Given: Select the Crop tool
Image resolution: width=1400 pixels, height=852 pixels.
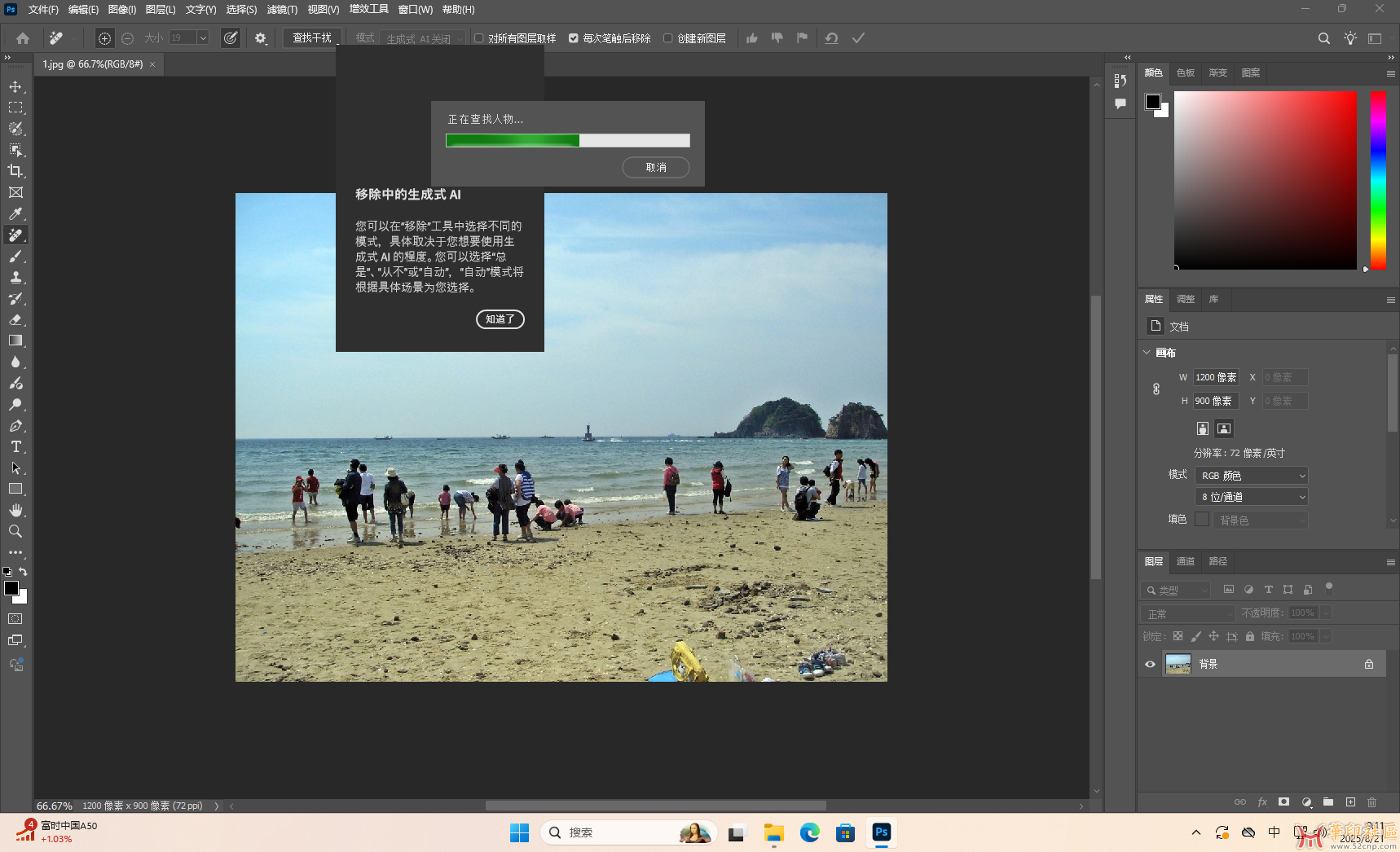Looking at the screenshot, I should pos(15,171).
